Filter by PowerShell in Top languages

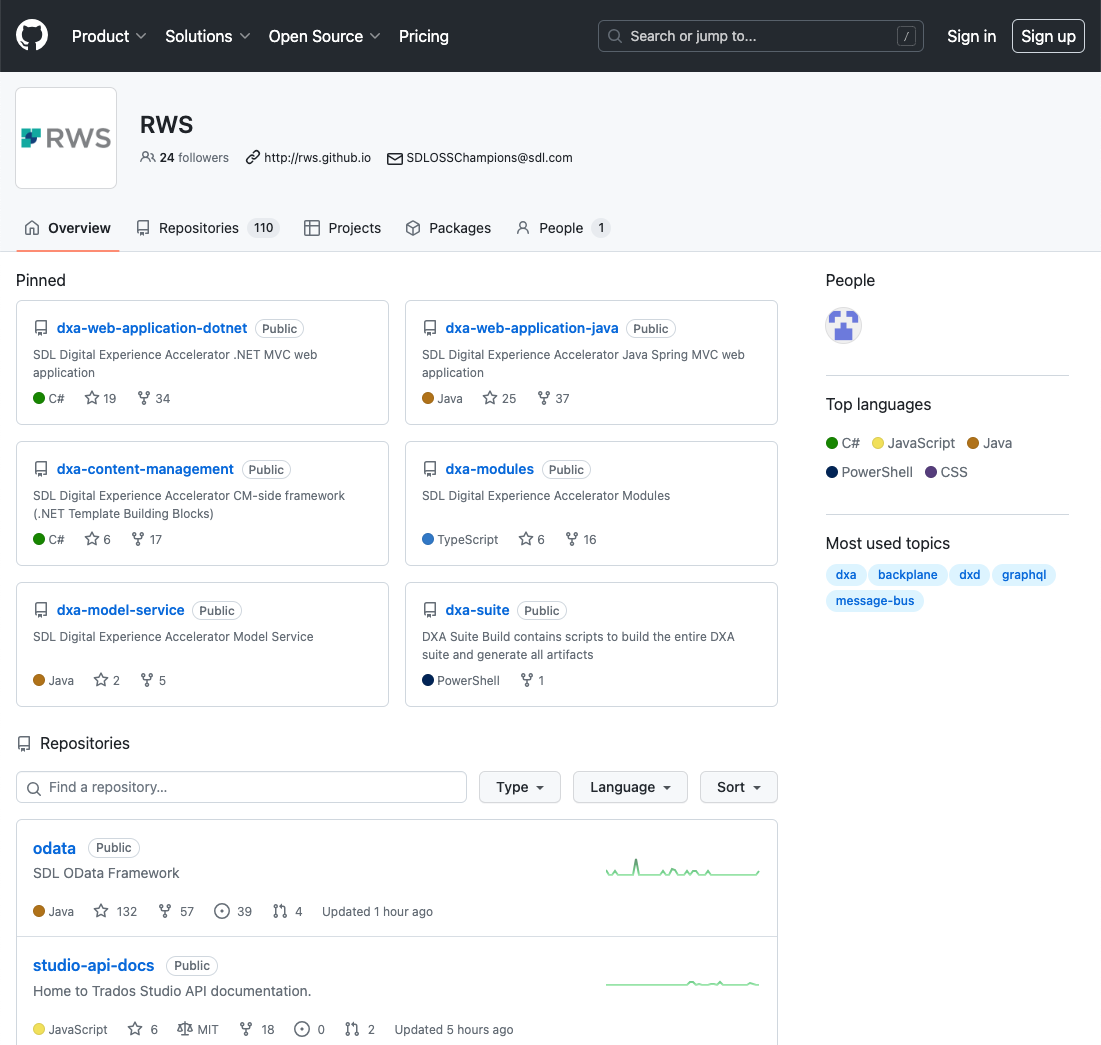pyautogui.click(x=869, y=472)
